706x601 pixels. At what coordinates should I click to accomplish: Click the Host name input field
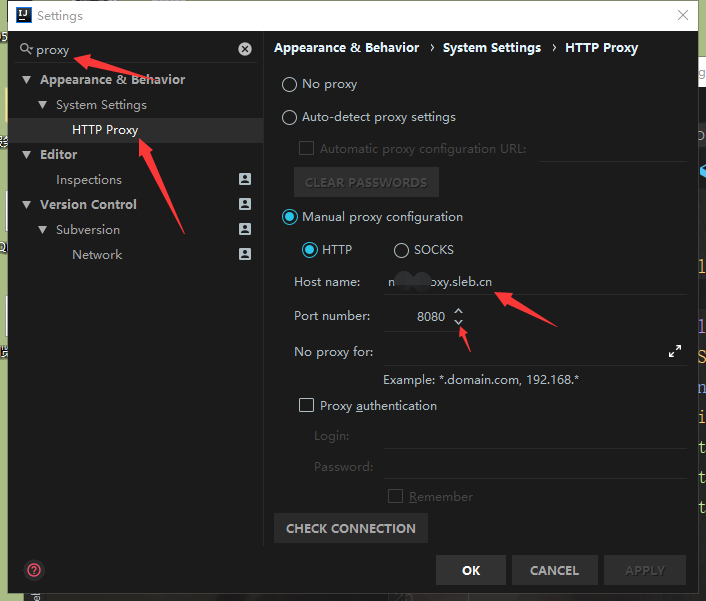535,282
